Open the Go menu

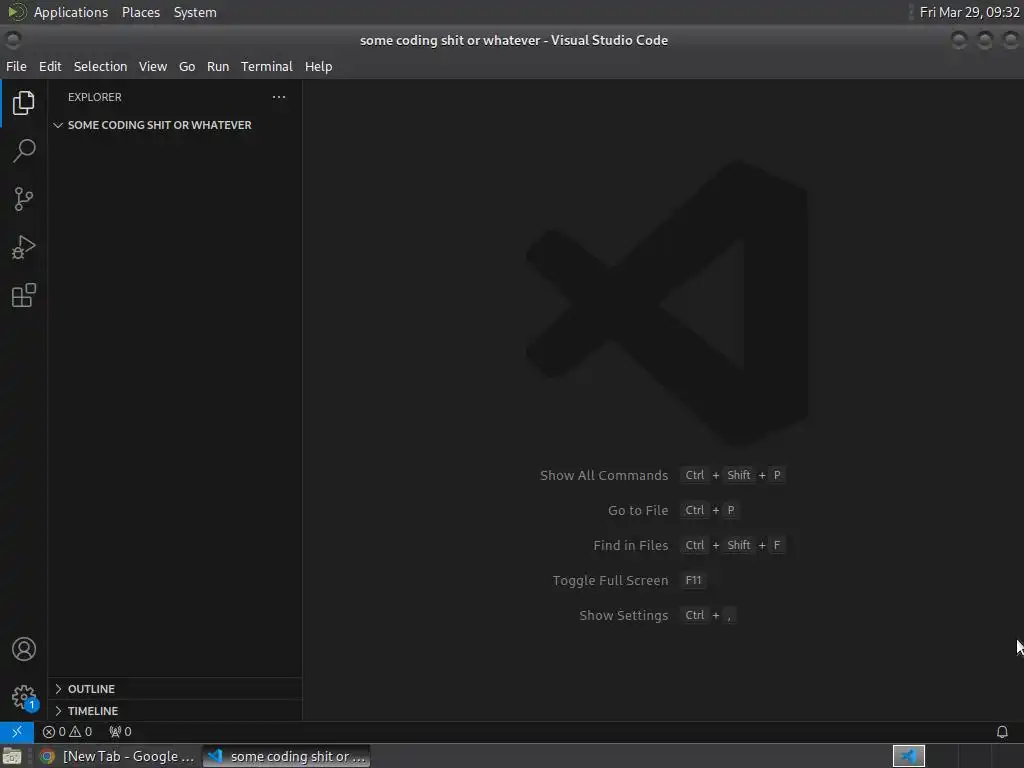coord(187,67)
